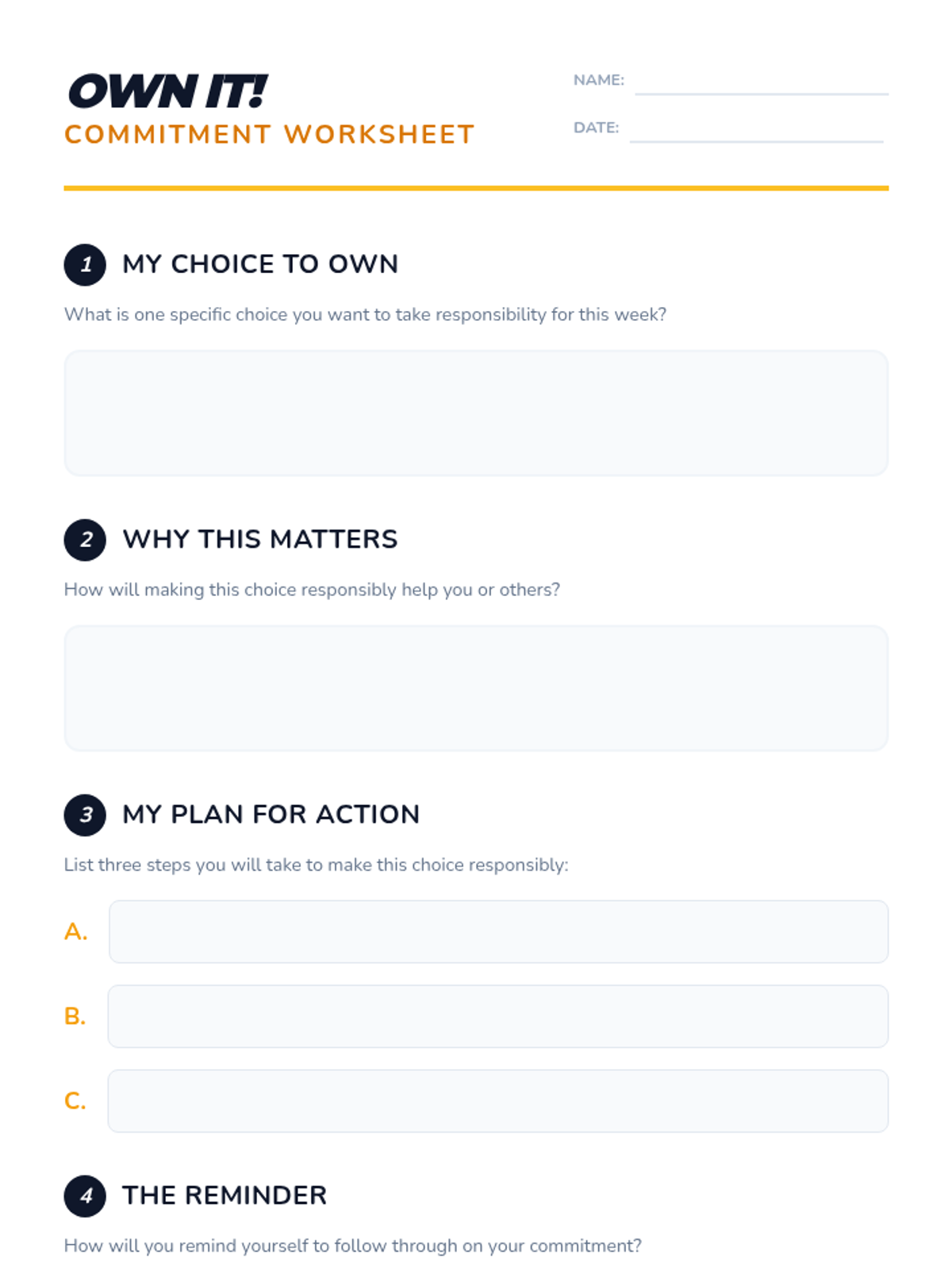Screen dimensions: 952x1270
Task: Click the step A input box
Action: [x=498, y=931]
